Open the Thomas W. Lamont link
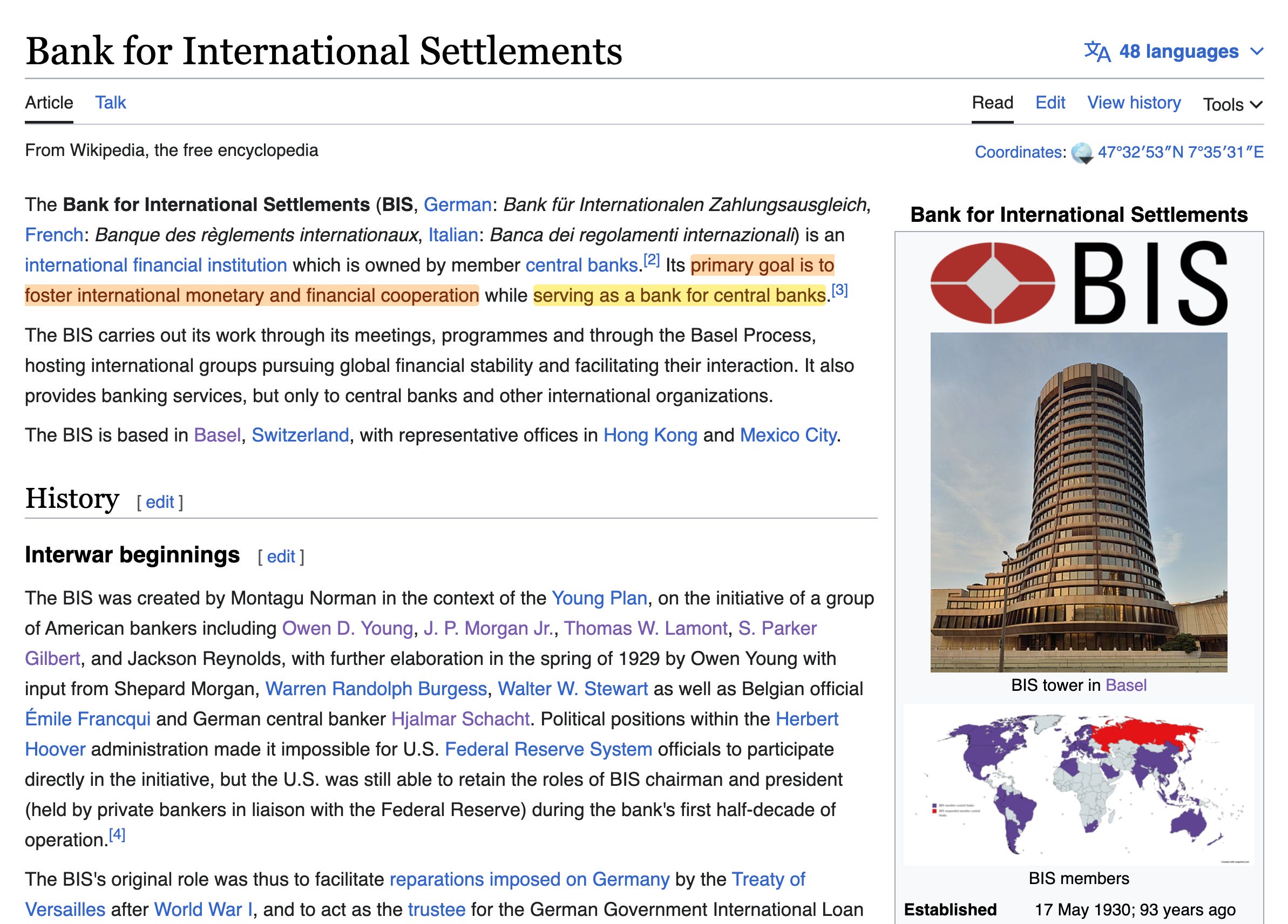 click(x=645, y=628)
